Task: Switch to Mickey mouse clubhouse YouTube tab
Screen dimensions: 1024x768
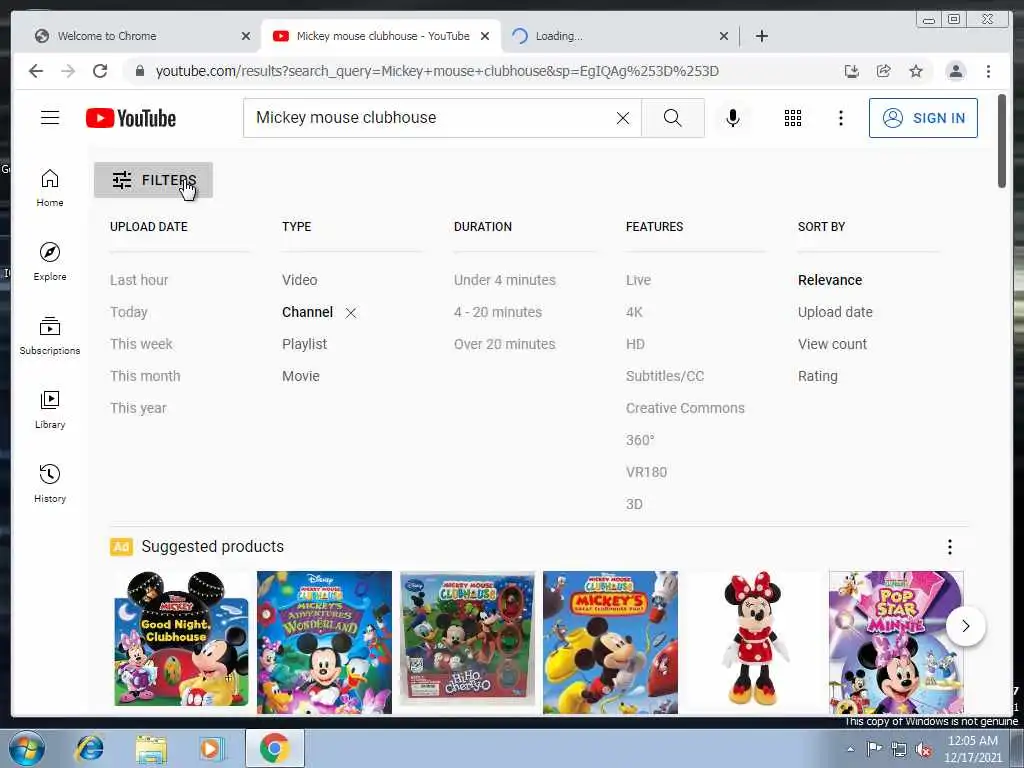Action: point(381,36)
